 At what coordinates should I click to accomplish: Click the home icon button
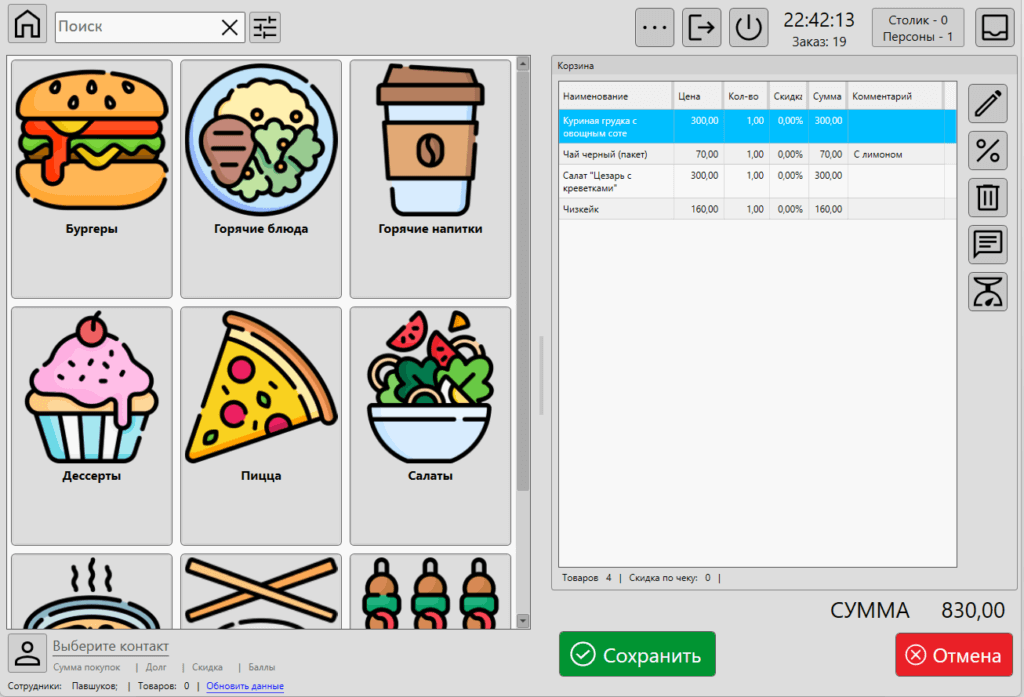click(x=27, y=26)
